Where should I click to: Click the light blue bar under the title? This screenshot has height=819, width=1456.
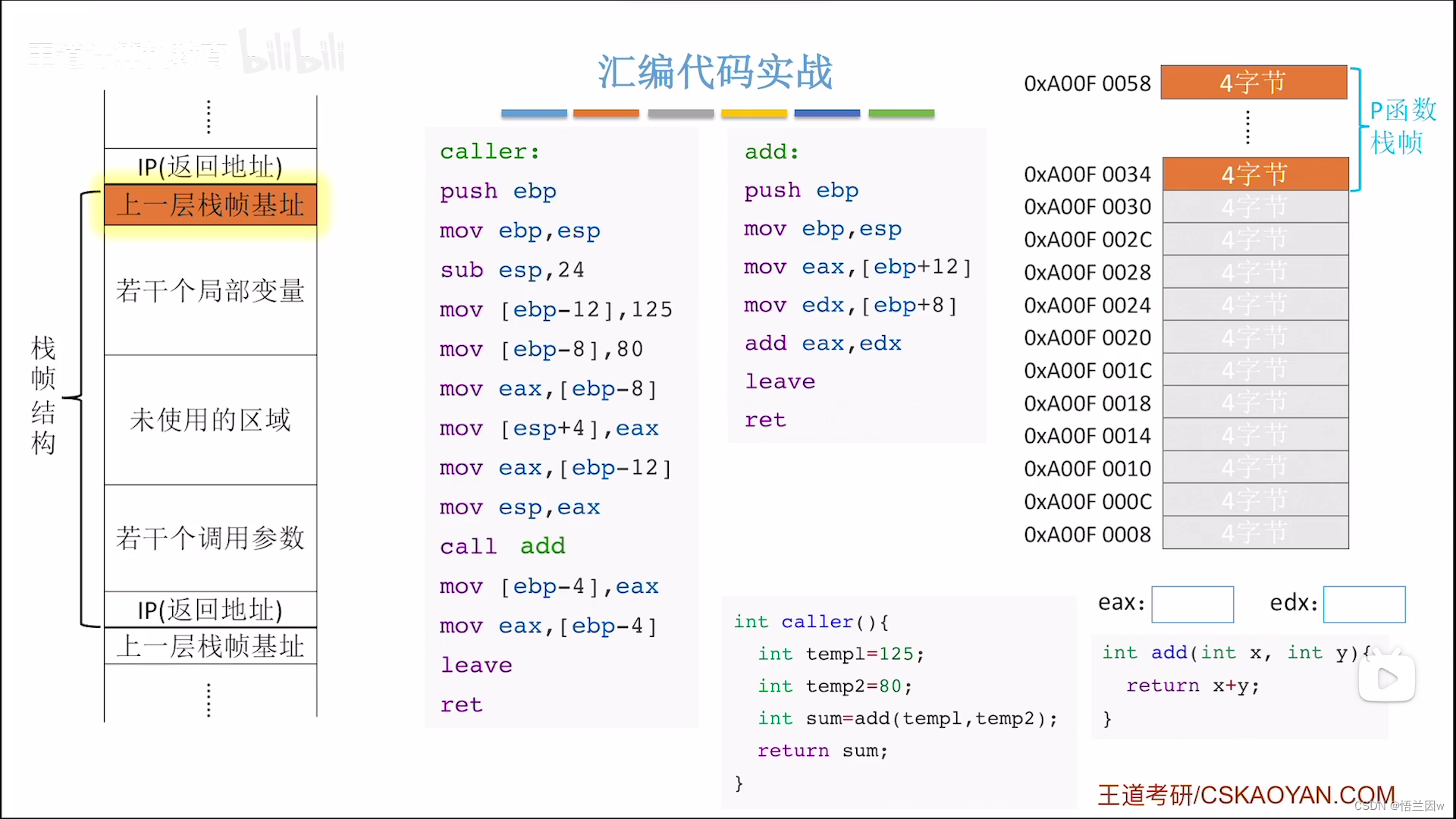534,113
